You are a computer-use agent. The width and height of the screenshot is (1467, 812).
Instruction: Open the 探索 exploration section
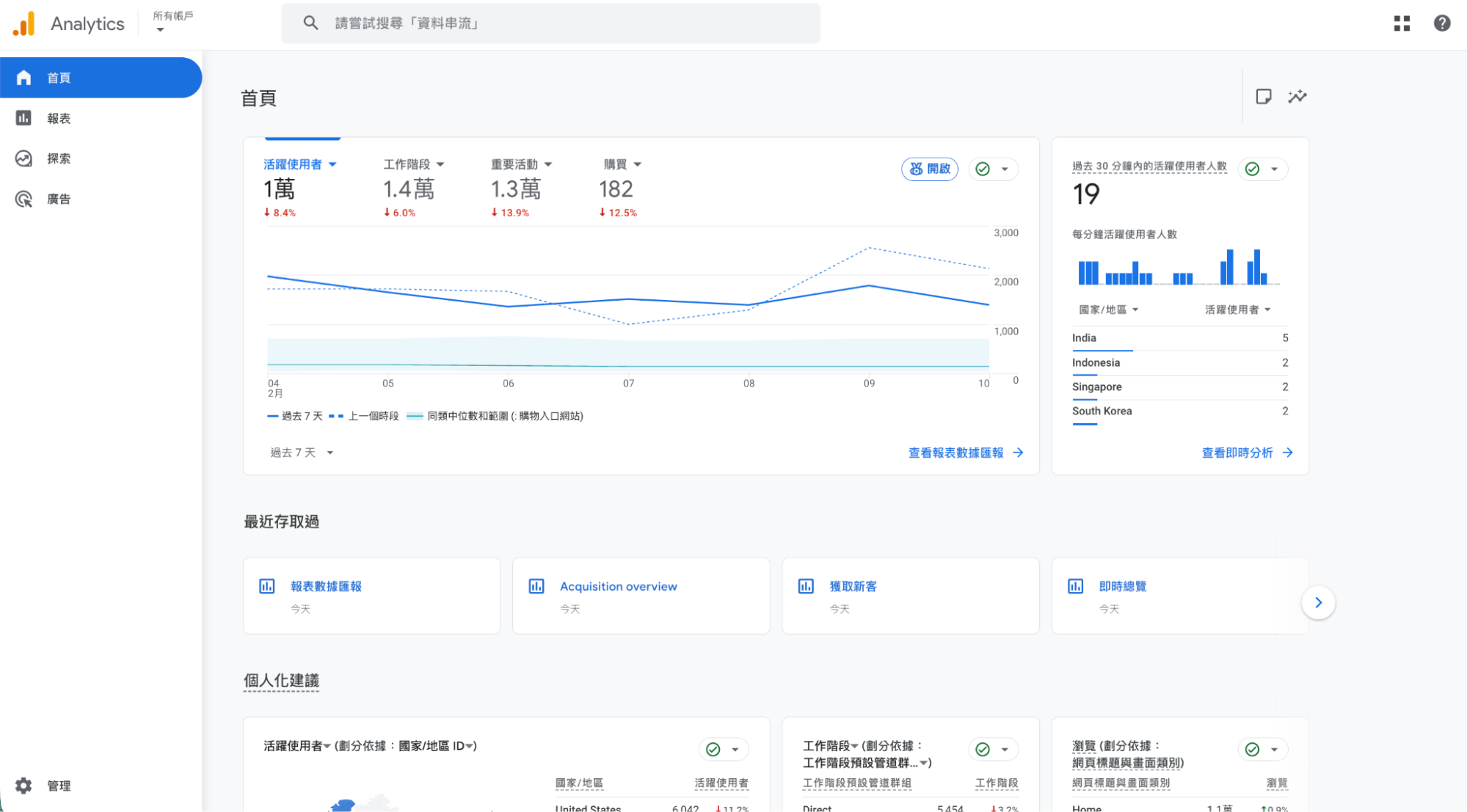pos(59,158)
